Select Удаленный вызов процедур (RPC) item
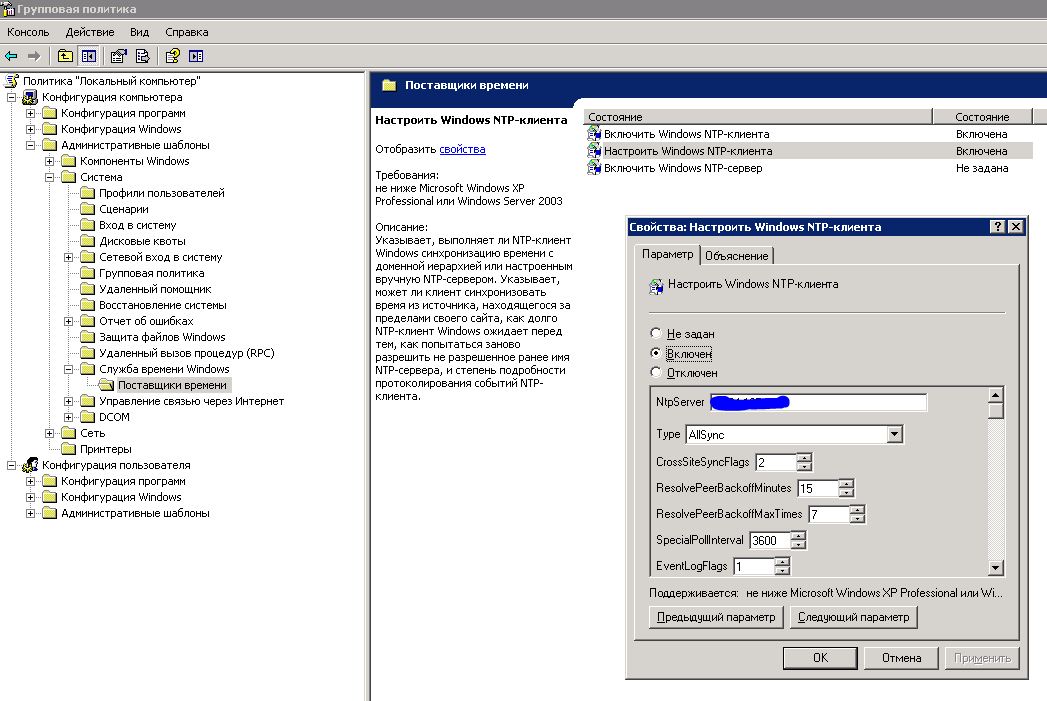This screenshot has height=701, width=1047. (187, 353)
